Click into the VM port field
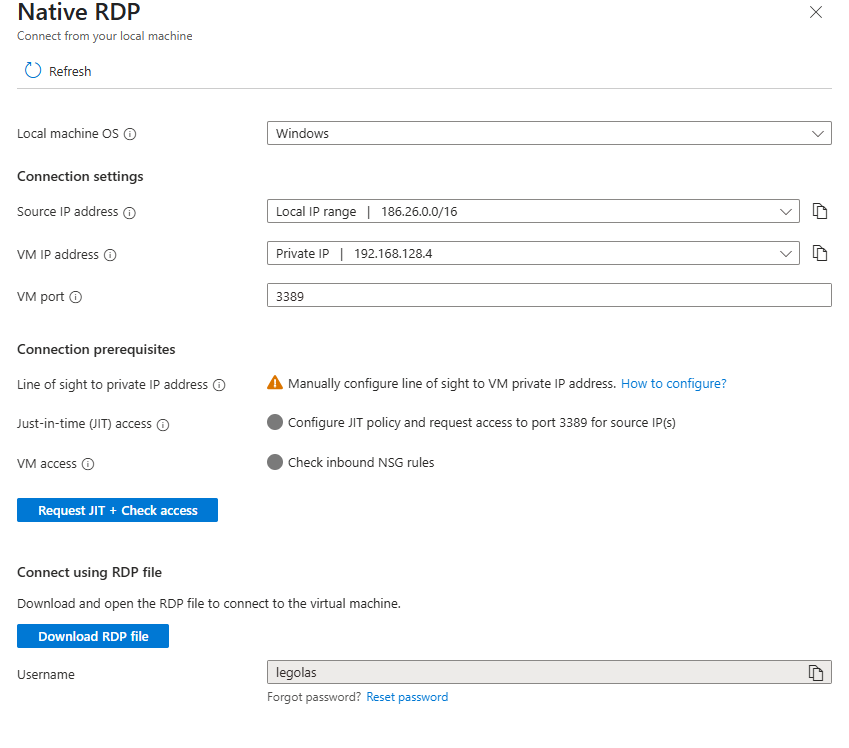This screenshot has width=849, height=748. coord(548,295)
